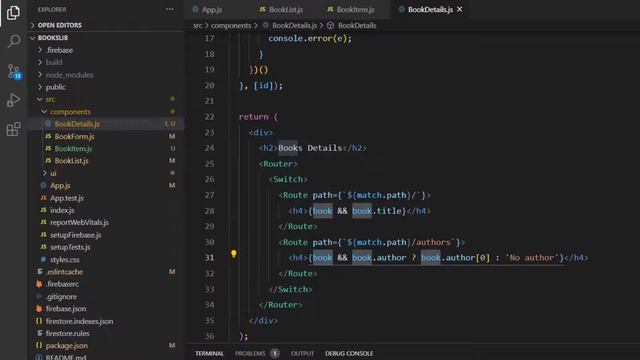The height and width of the screenshot is (360, 640).
Task: Open Explorer more actions ellipsis menu
Action: (x=169, y=9)
